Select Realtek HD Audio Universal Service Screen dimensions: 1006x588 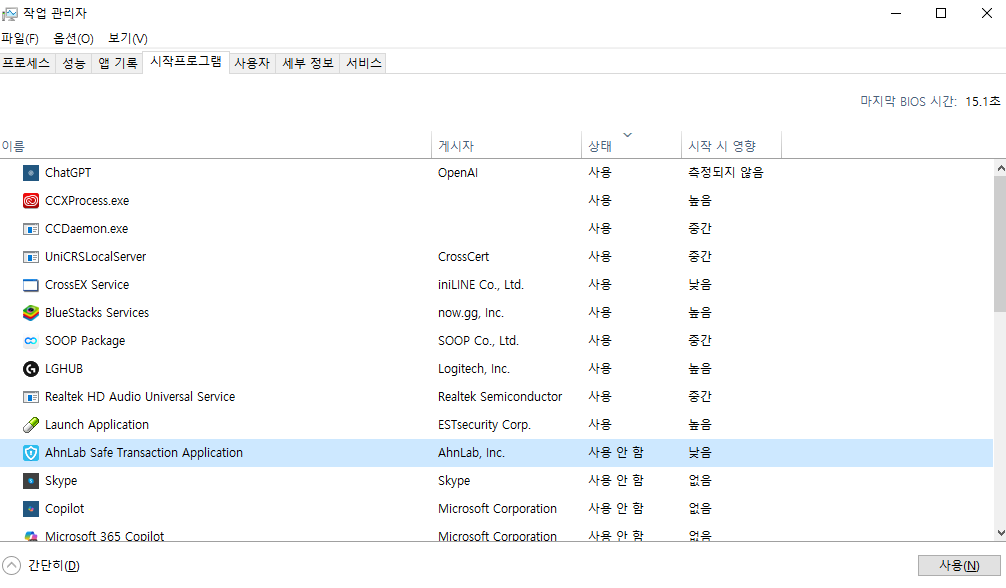coord(140,397)
